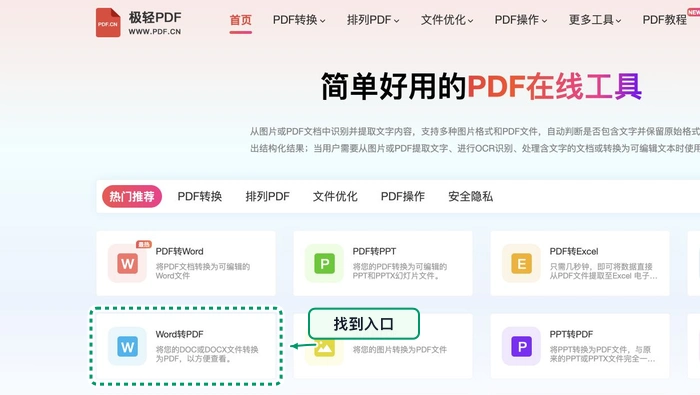Click the yellow image-to-PDF picture icon
Viewport: 700px width, 395px height.
pyautogui.click(x=324, y=348)
